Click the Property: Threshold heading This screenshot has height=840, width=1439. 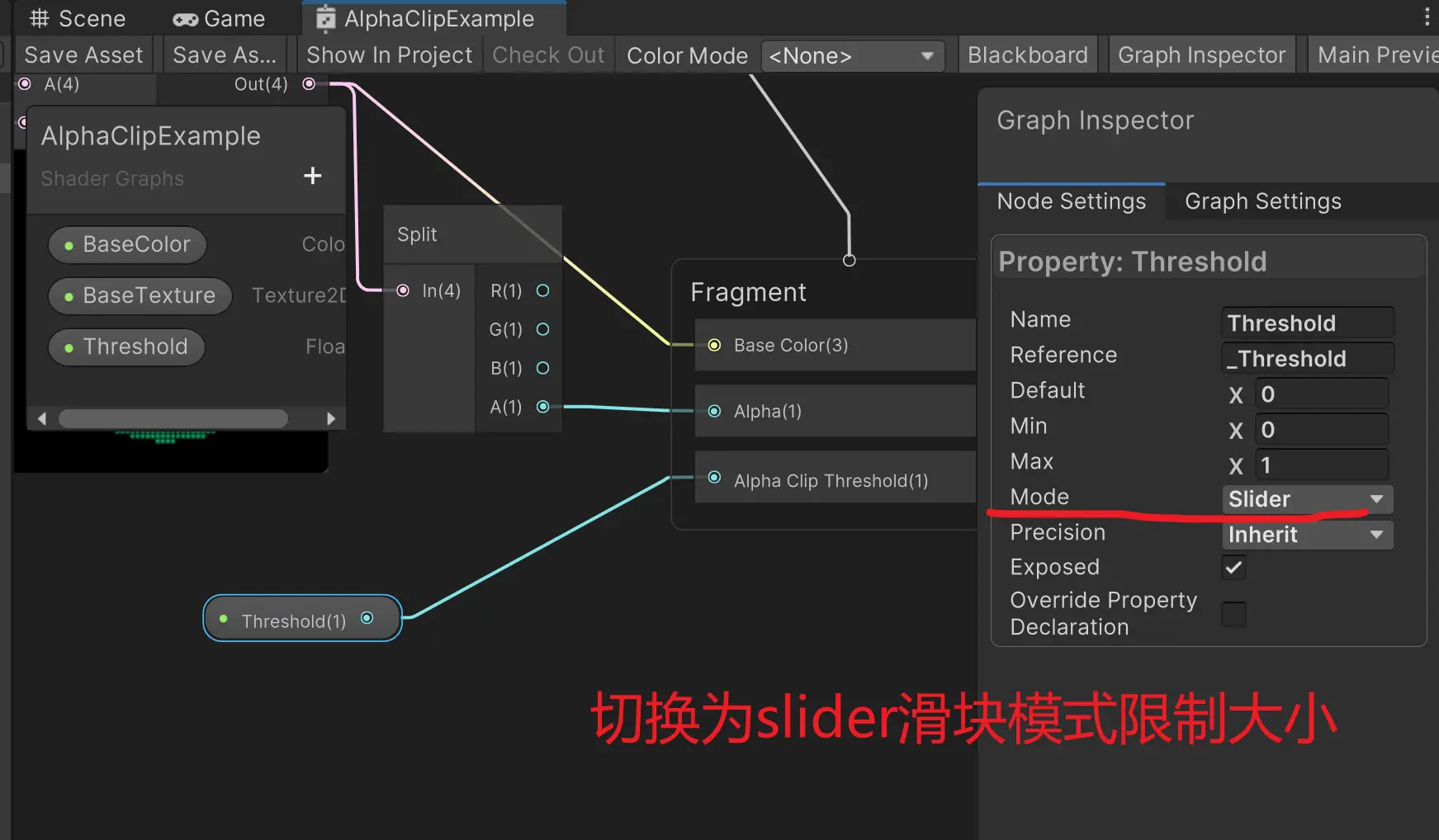click(x=1133, y=262)
